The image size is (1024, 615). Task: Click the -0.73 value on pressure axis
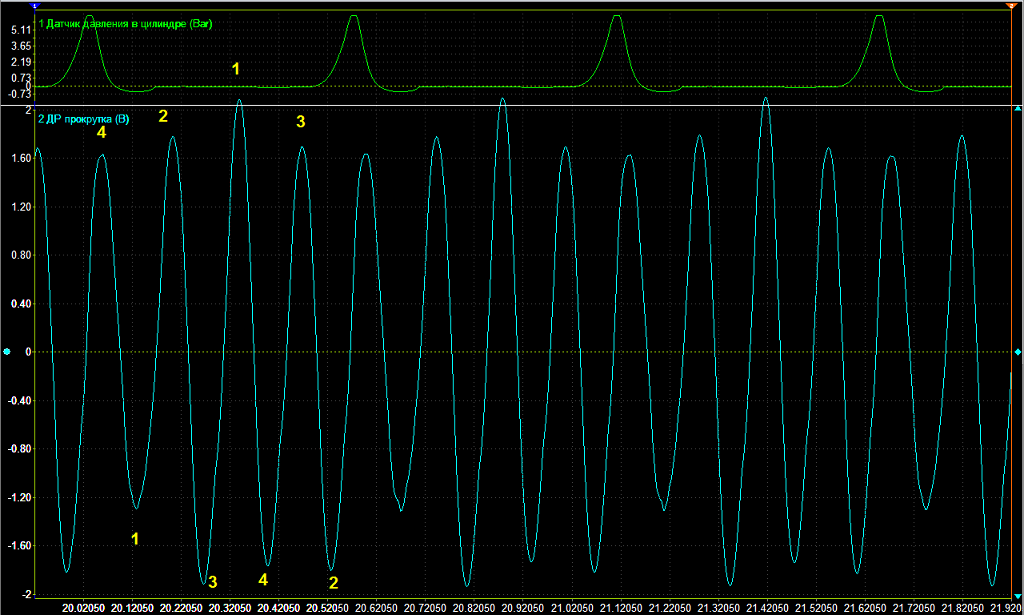tap(20, 94)
